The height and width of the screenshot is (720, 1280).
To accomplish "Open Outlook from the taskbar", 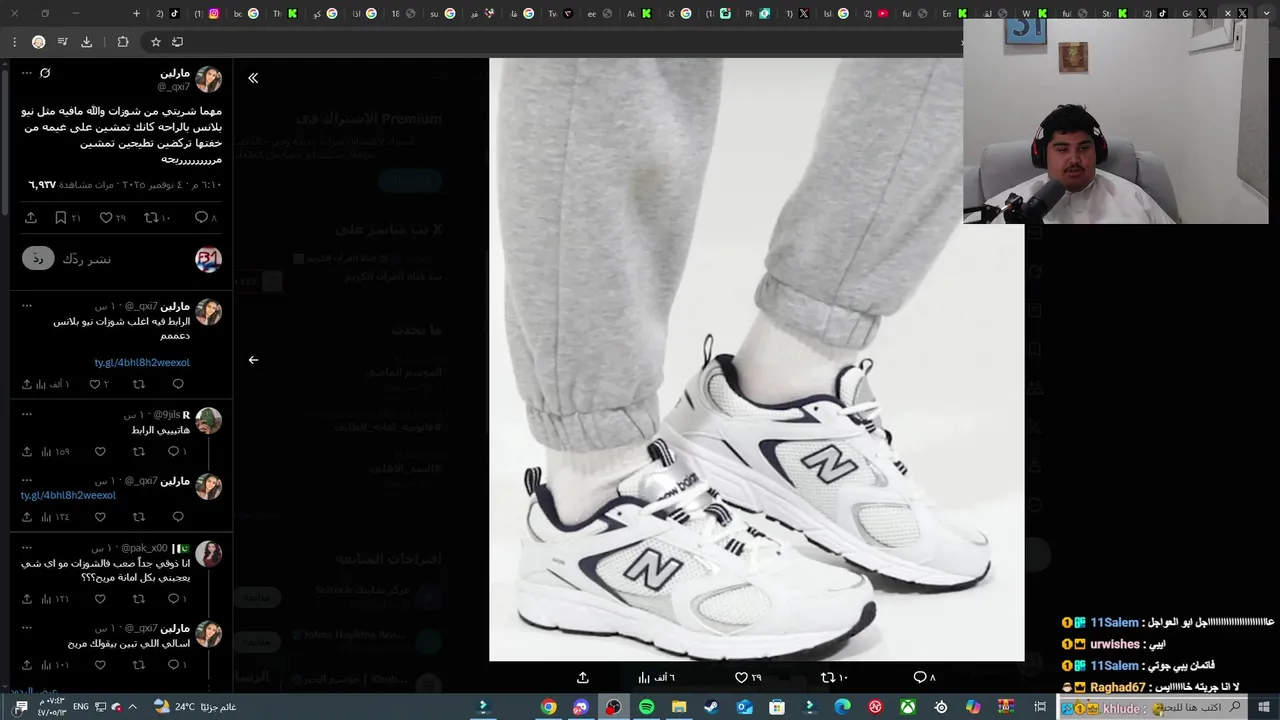I will pos(744,707).
